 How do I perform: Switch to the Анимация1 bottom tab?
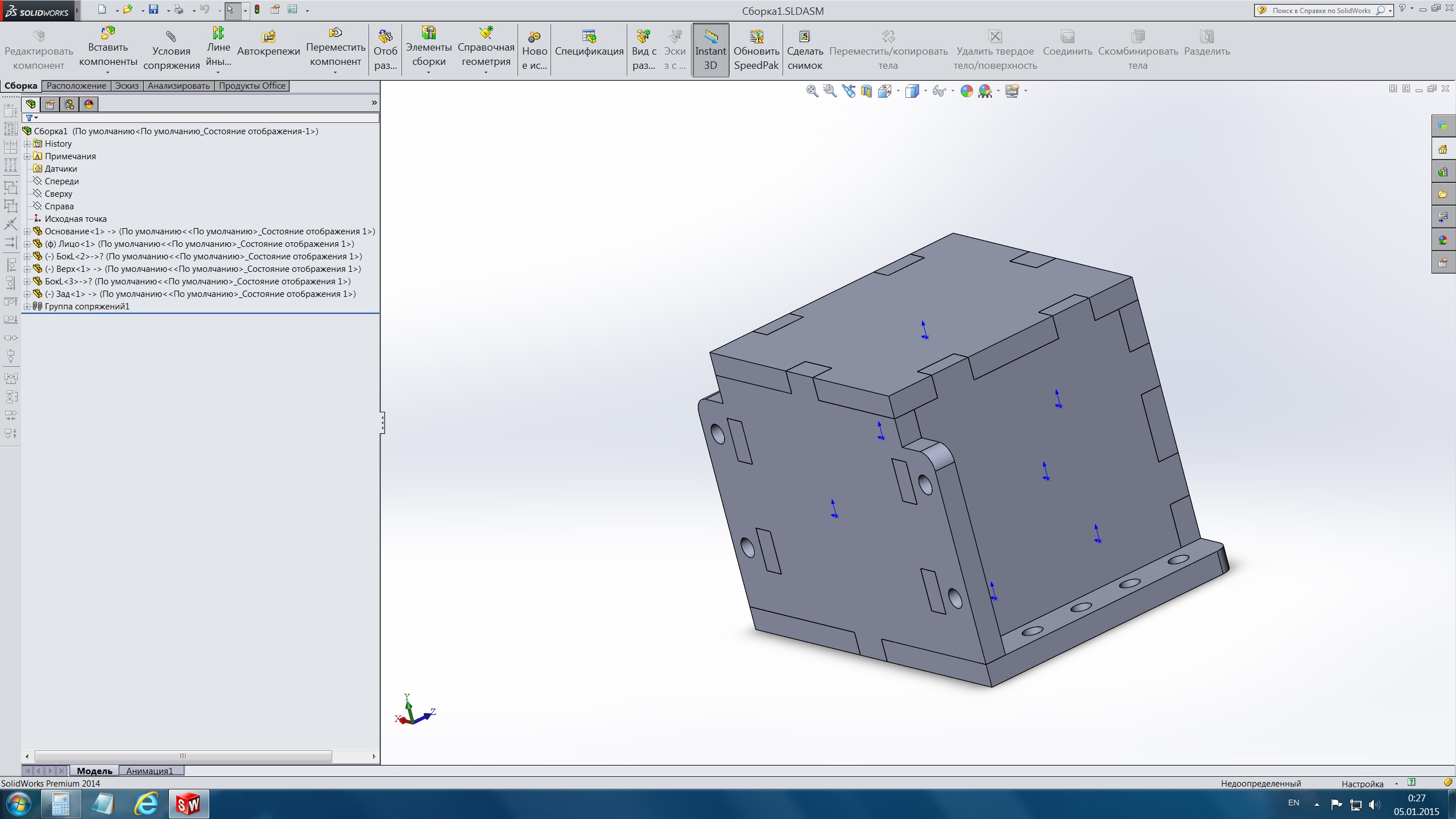(x=149, y=771)
